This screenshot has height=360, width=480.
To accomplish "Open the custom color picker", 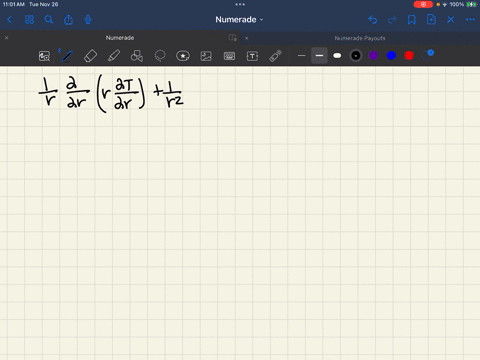I will 427,55.
